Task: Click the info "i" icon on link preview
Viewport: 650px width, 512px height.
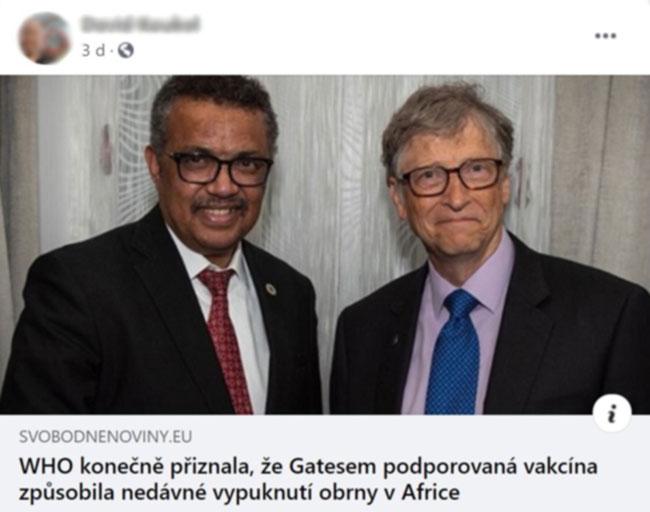Action: tap(612, 413)
